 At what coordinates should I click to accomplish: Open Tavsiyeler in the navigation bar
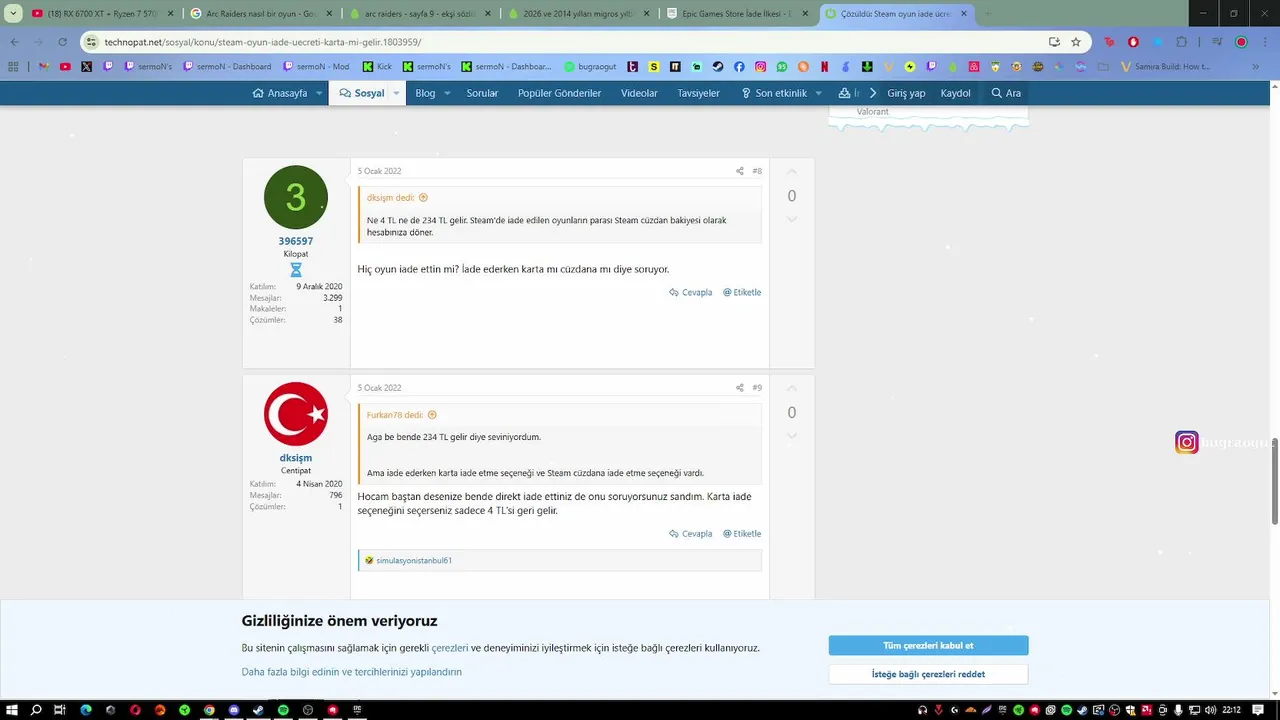coord(698,93)
